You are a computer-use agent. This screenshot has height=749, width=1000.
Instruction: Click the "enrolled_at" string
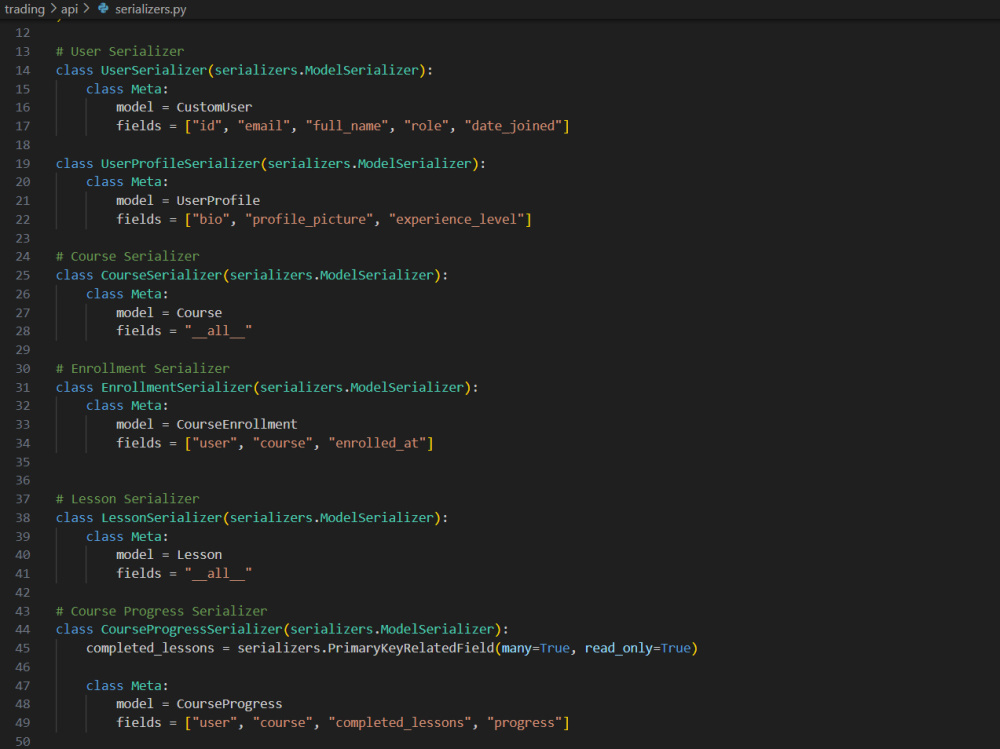click(x=378, y=443)
